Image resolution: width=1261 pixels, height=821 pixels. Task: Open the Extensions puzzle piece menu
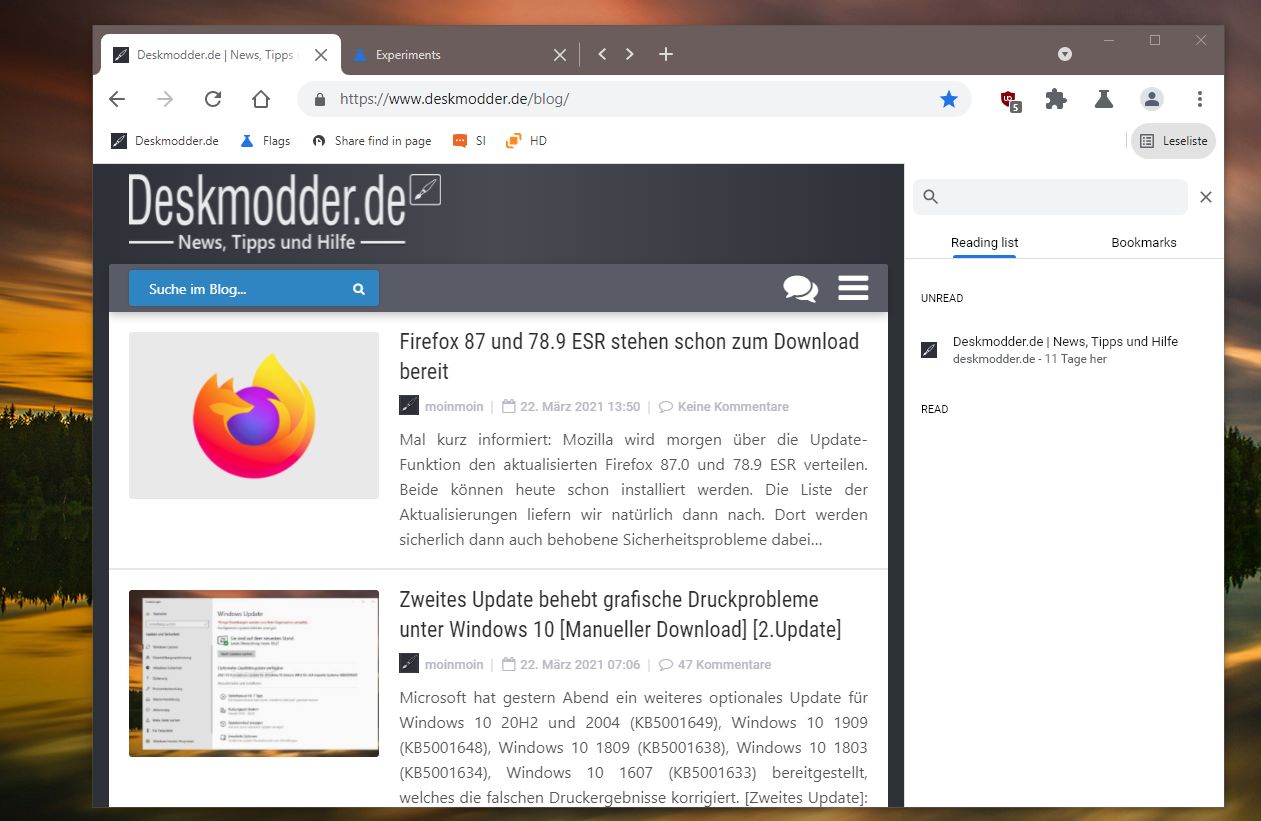tap(1056, 99)
